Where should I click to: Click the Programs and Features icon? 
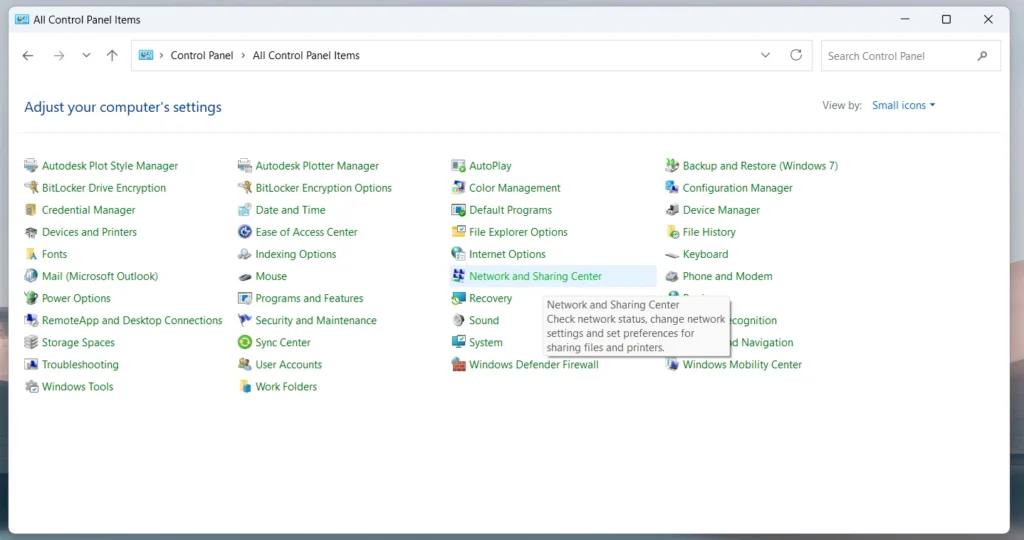(245, 298)
